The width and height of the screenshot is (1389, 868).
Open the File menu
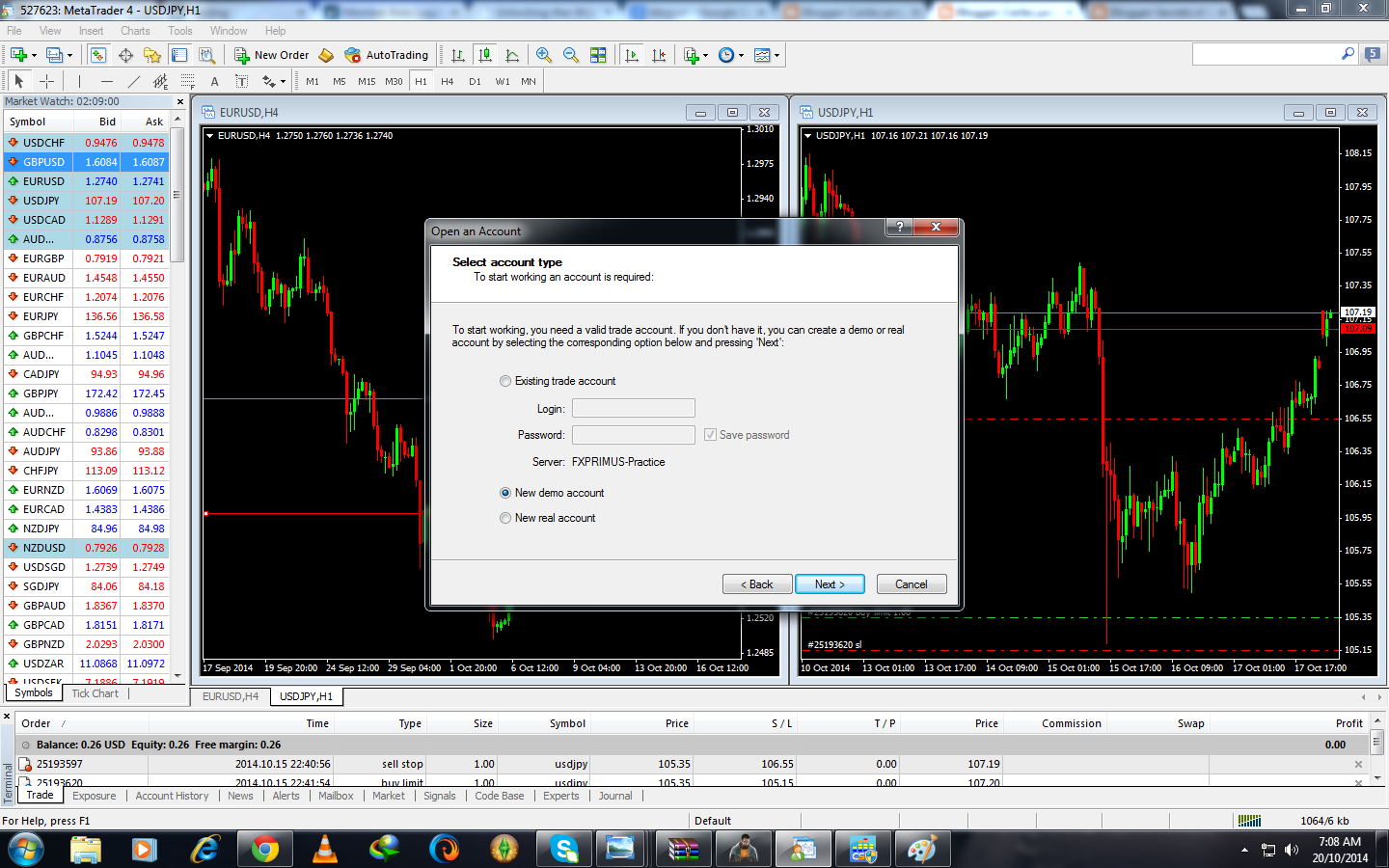(x=14, y=31)
